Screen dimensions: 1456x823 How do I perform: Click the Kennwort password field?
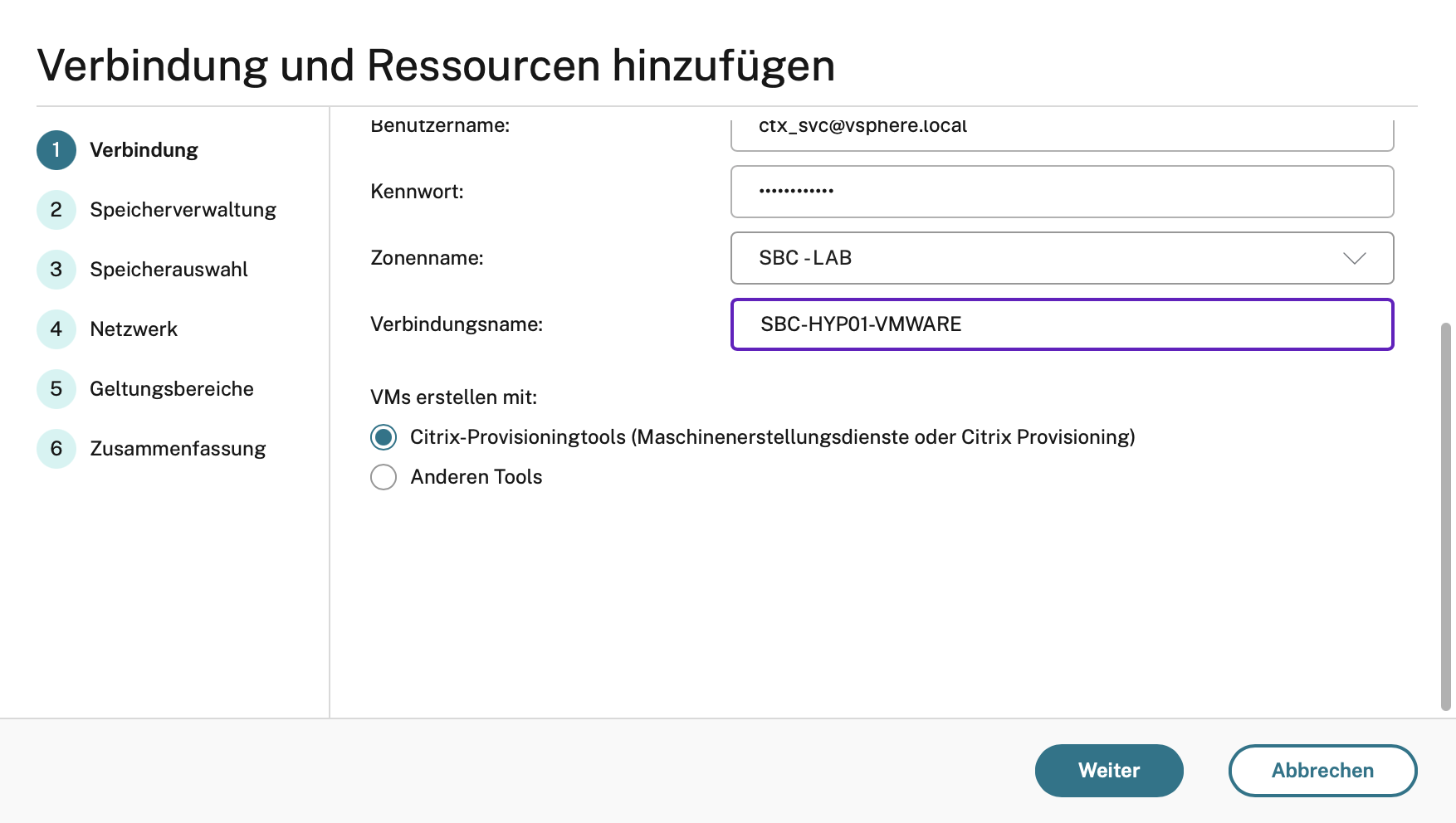pyautogui.click(x=1062, y=192)
